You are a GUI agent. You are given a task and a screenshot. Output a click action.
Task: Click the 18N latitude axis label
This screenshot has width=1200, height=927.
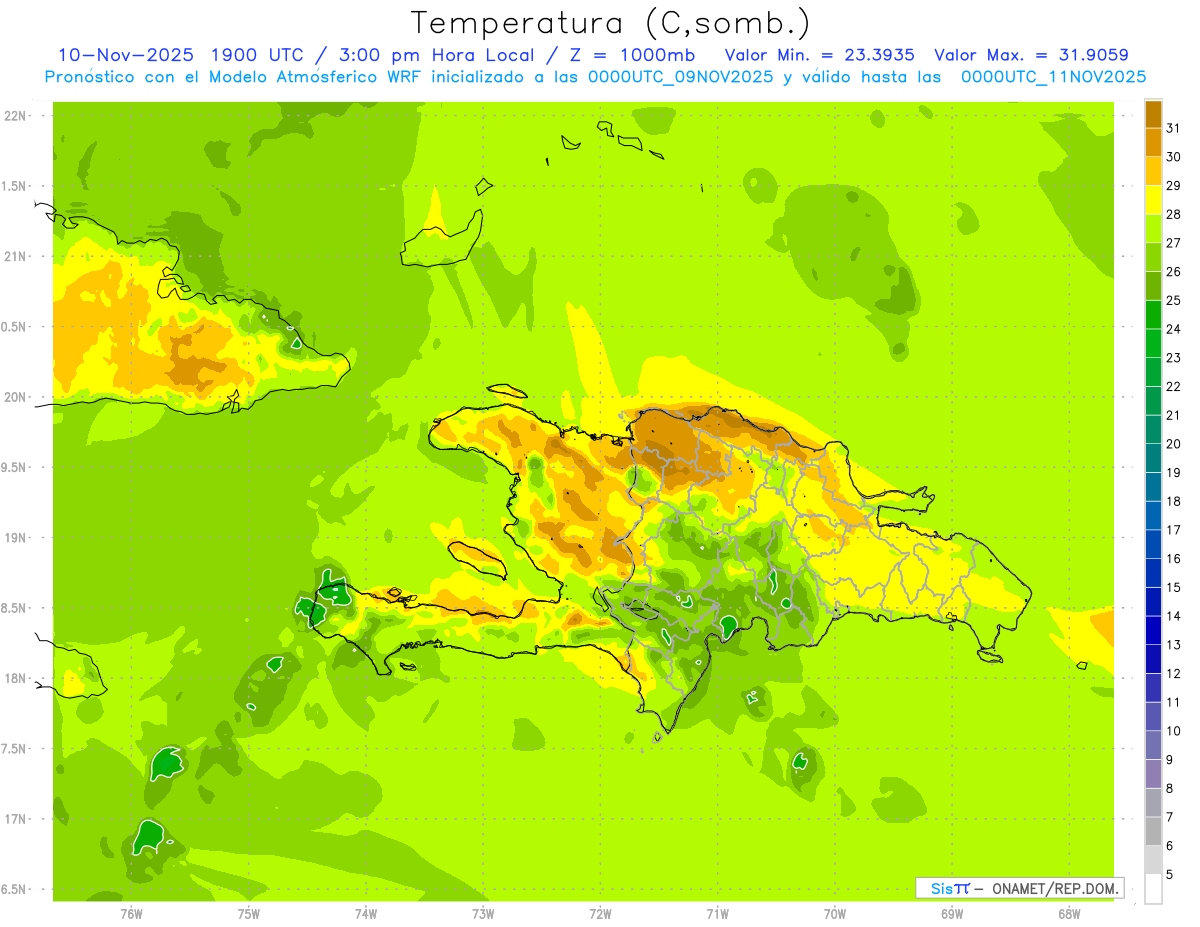tap(15, 679)
